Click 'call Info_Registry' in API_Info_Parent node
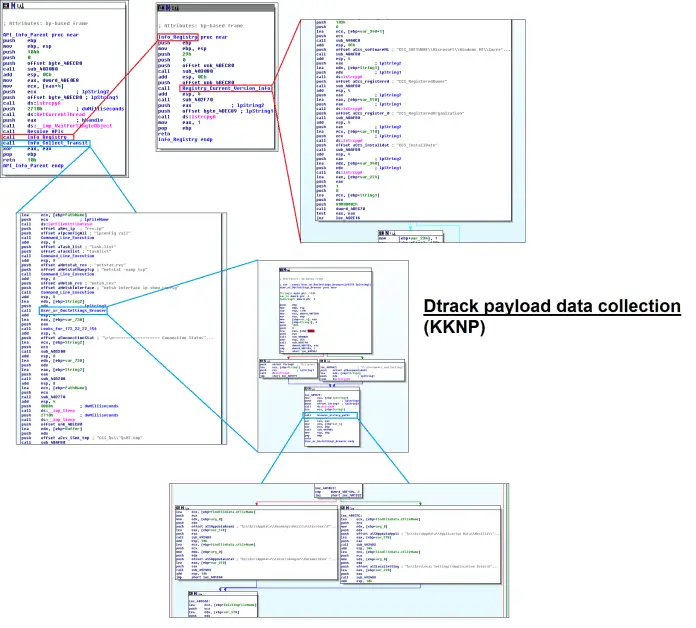The image size is (696, 628). click(x=37, y=137)
